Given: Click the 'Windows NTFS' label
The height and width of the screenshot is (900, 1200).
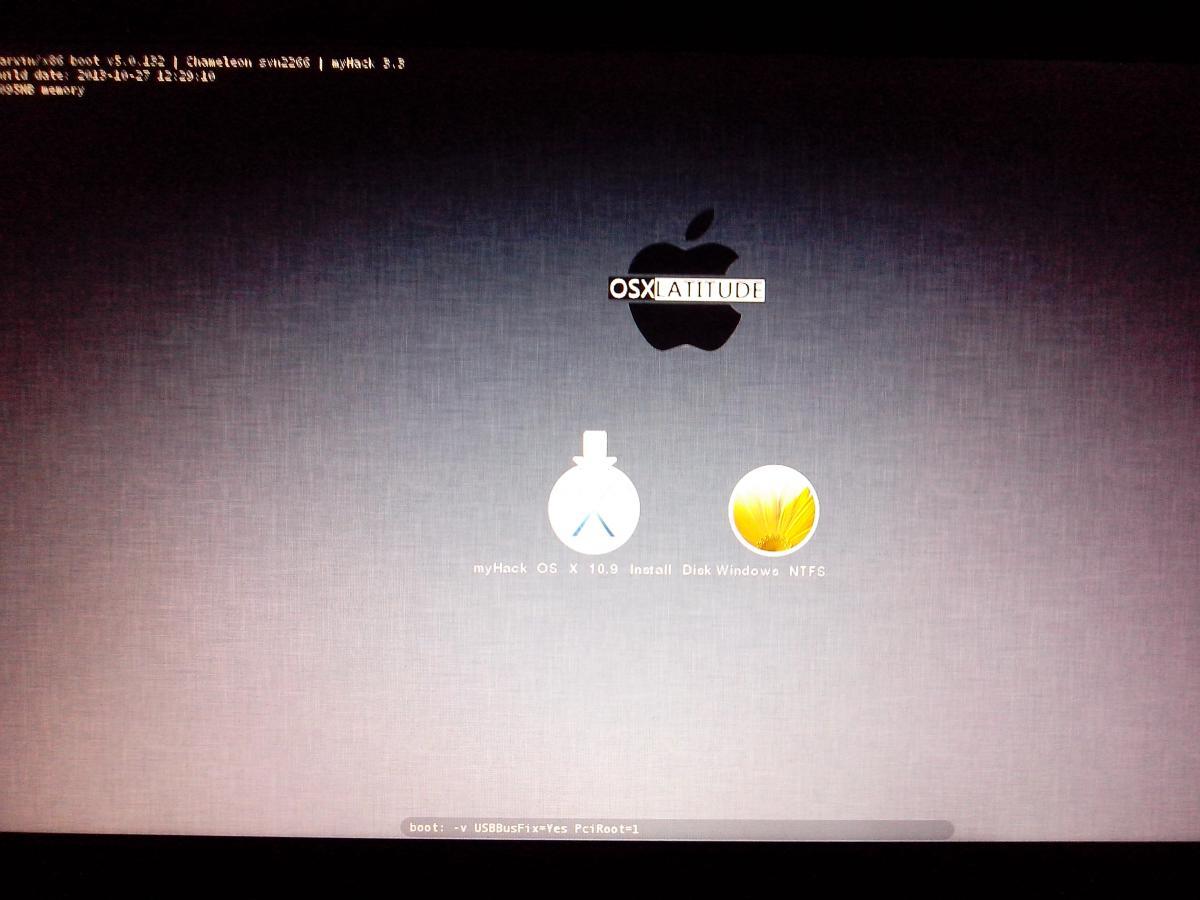Looking at the screenshot, I should (x=771, y=570).
